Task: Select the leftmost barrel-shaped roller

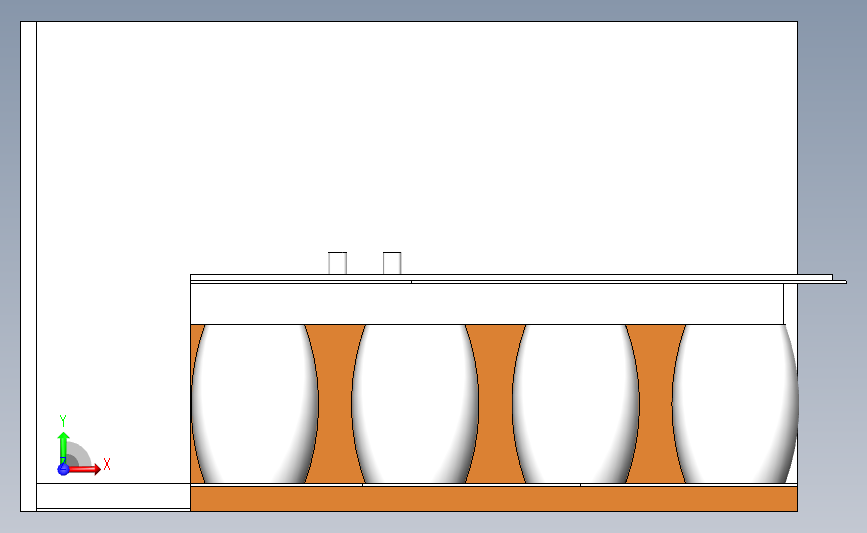Action: 255,404
